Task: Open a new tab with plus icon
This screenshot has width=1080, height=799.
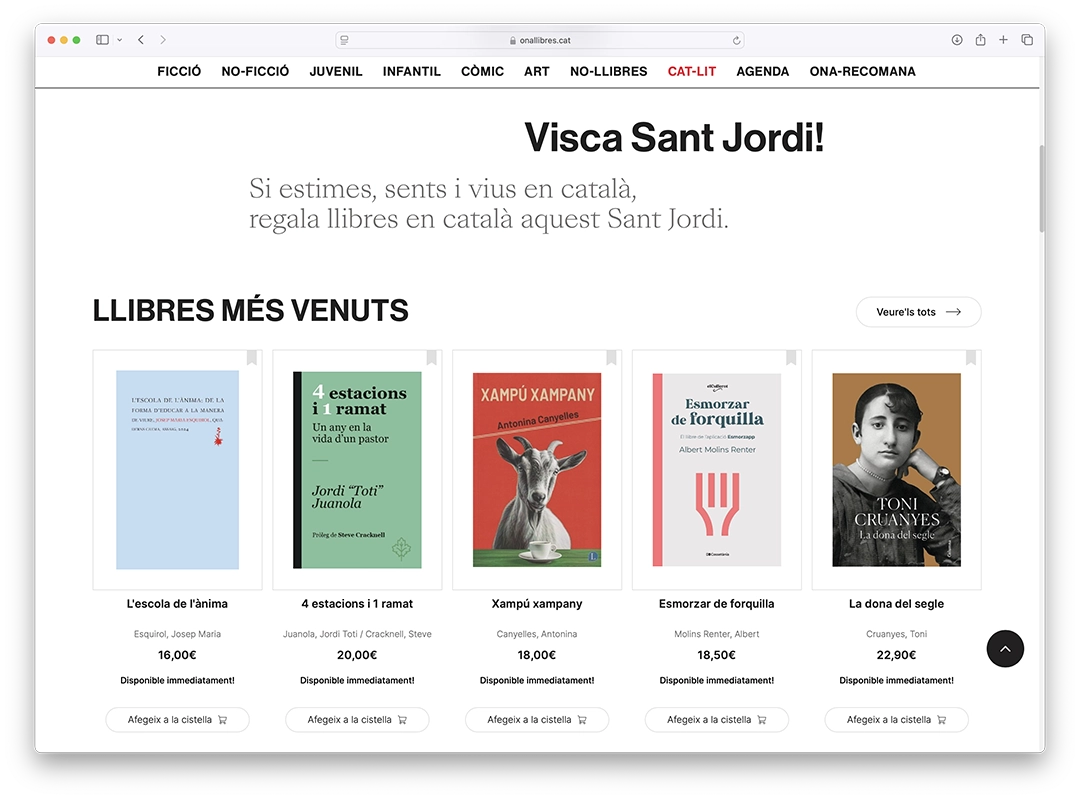Action: (1003, 40)
